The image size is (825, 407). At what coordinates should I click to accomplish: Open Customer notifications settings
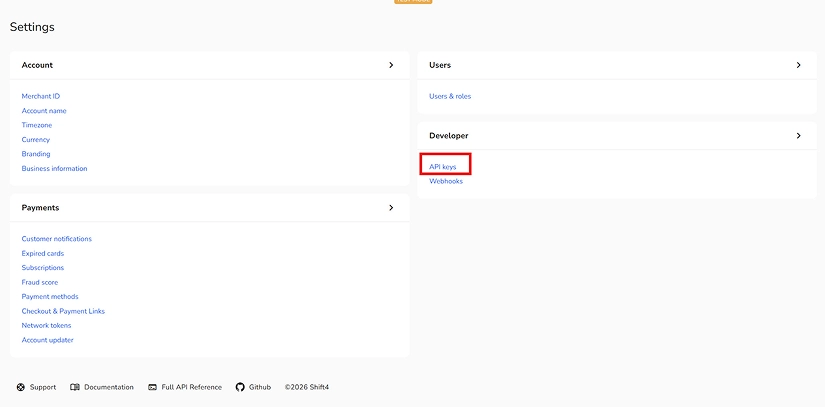coord(56,239)
